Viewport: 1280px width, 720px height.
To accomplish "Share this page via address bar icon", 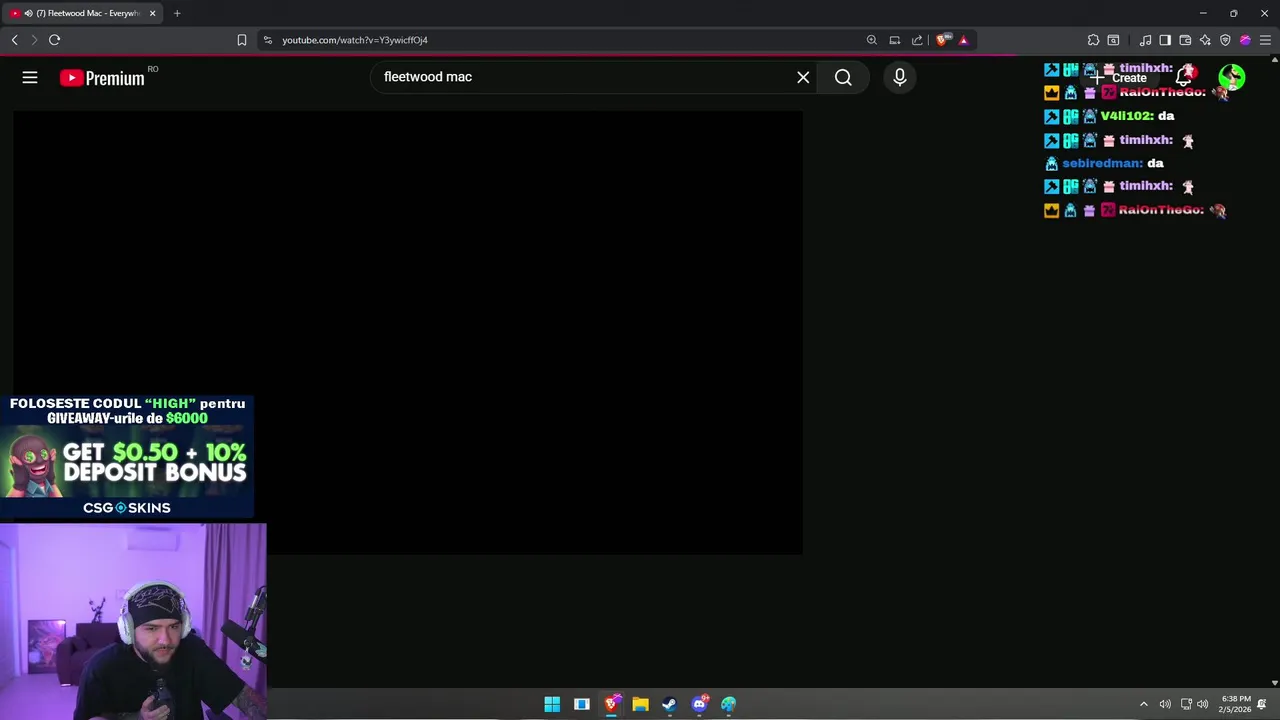I will [x=917, y=40].
